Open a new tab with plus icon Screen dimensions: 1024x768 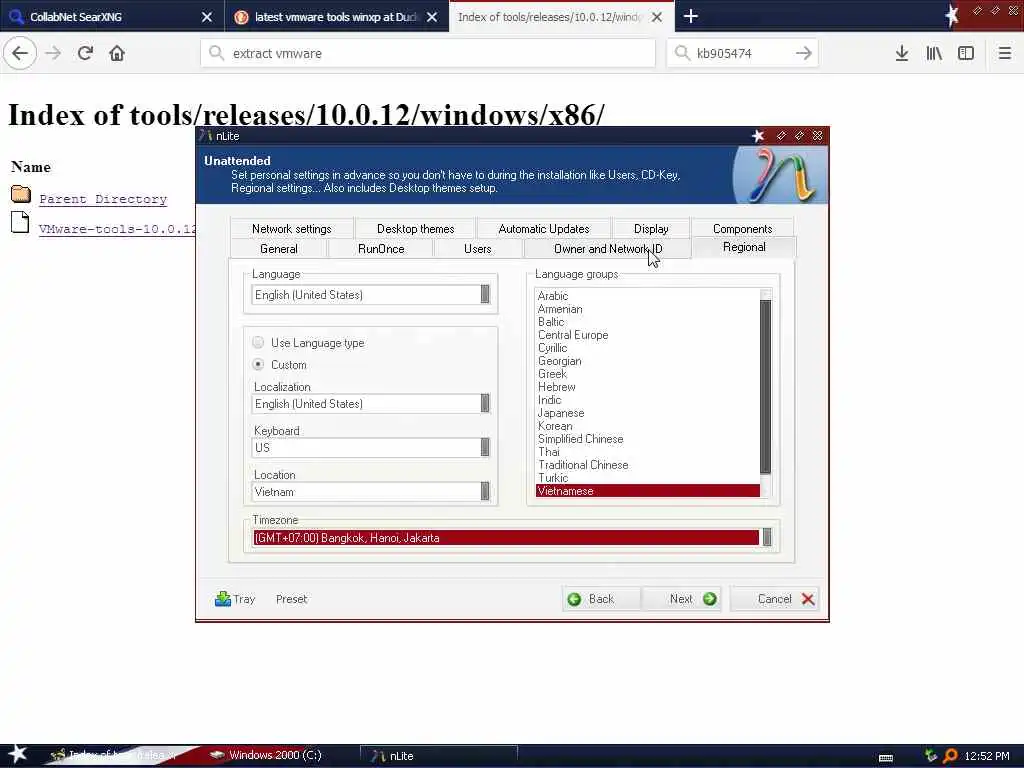(690, 16)
